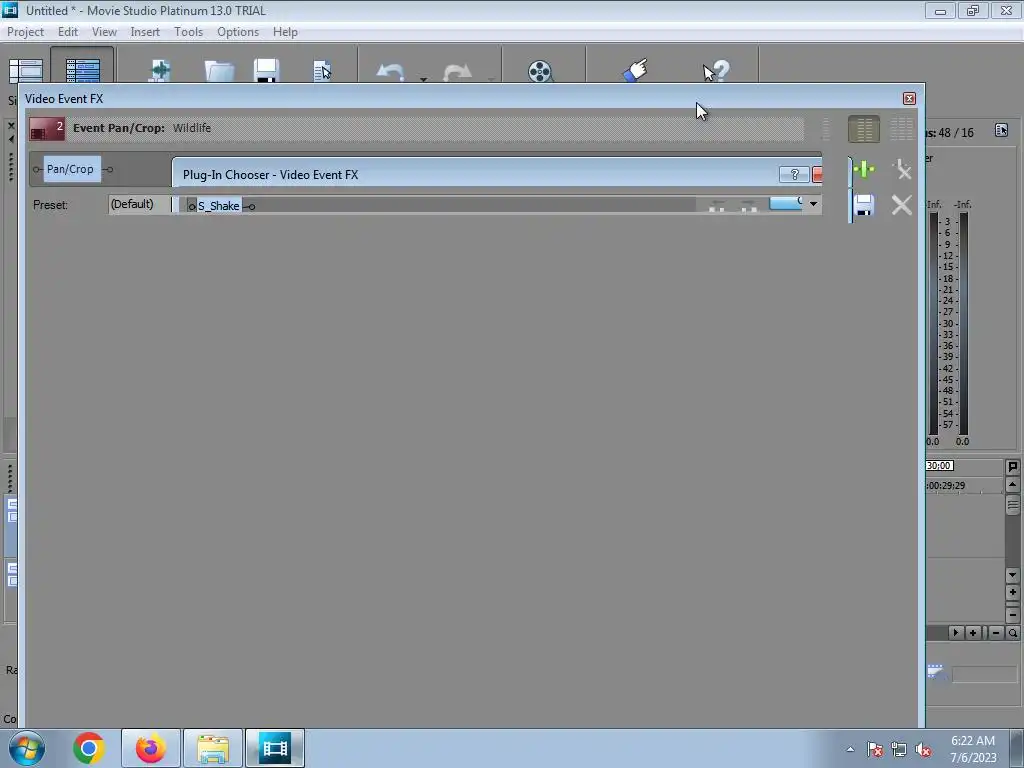Click the blue button in Plug-In Chooser bar
The height and width of the screenshot is (768, 1024).
coord(786,203)
